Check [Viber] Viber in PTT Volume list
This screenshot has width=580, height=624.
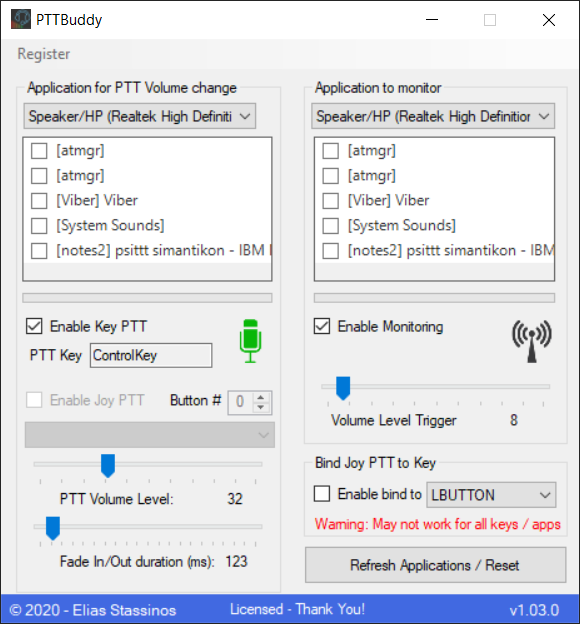39,201
